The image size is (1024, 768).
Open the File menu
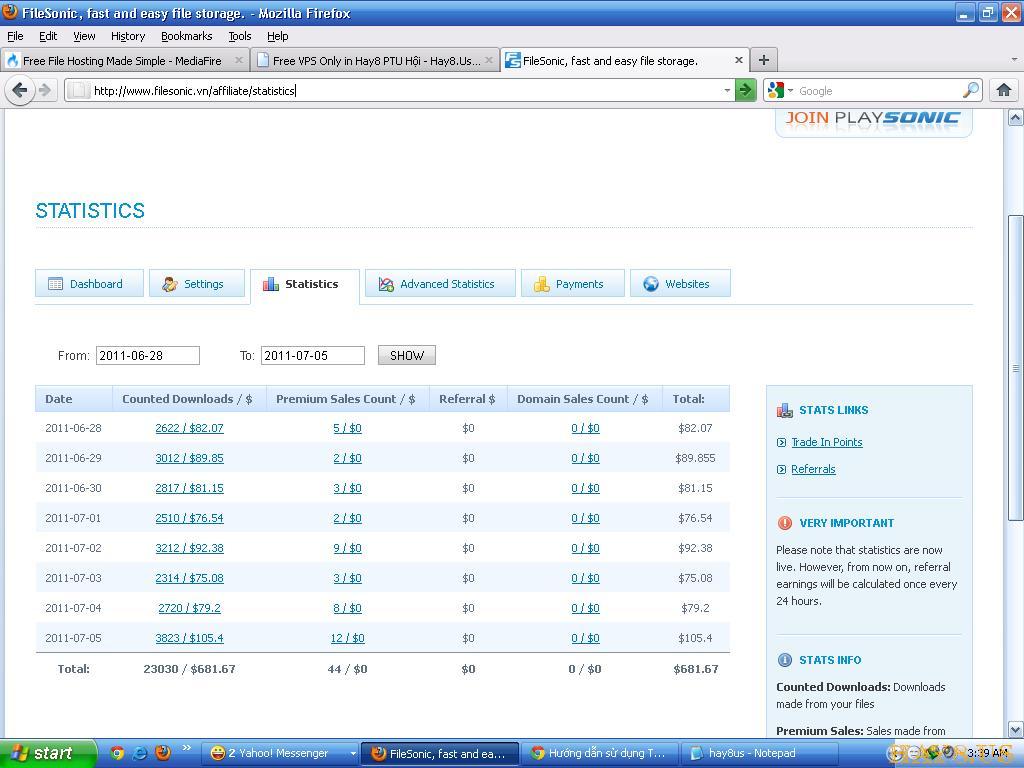(15, 36)
